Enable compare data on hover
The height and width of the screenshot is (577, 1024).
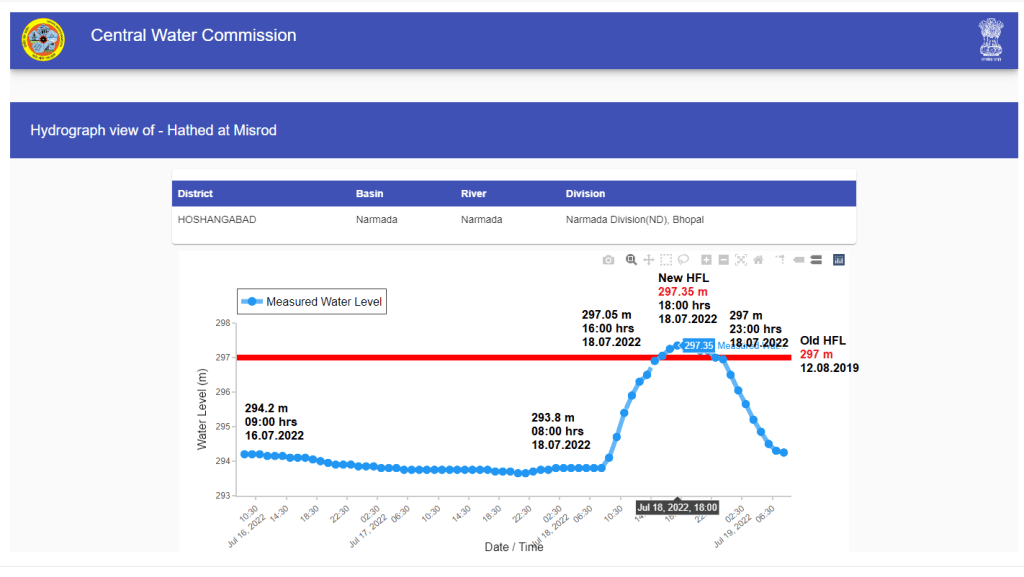(816, 260)
